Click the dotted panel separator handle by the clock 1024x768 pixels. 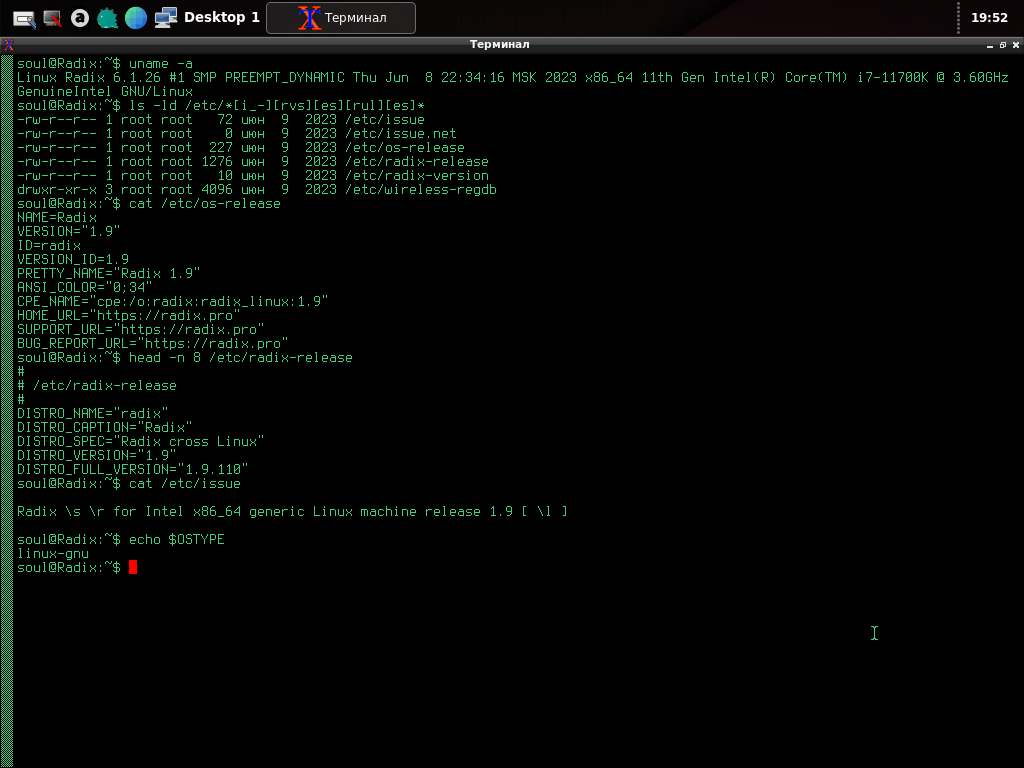[958, 18]
